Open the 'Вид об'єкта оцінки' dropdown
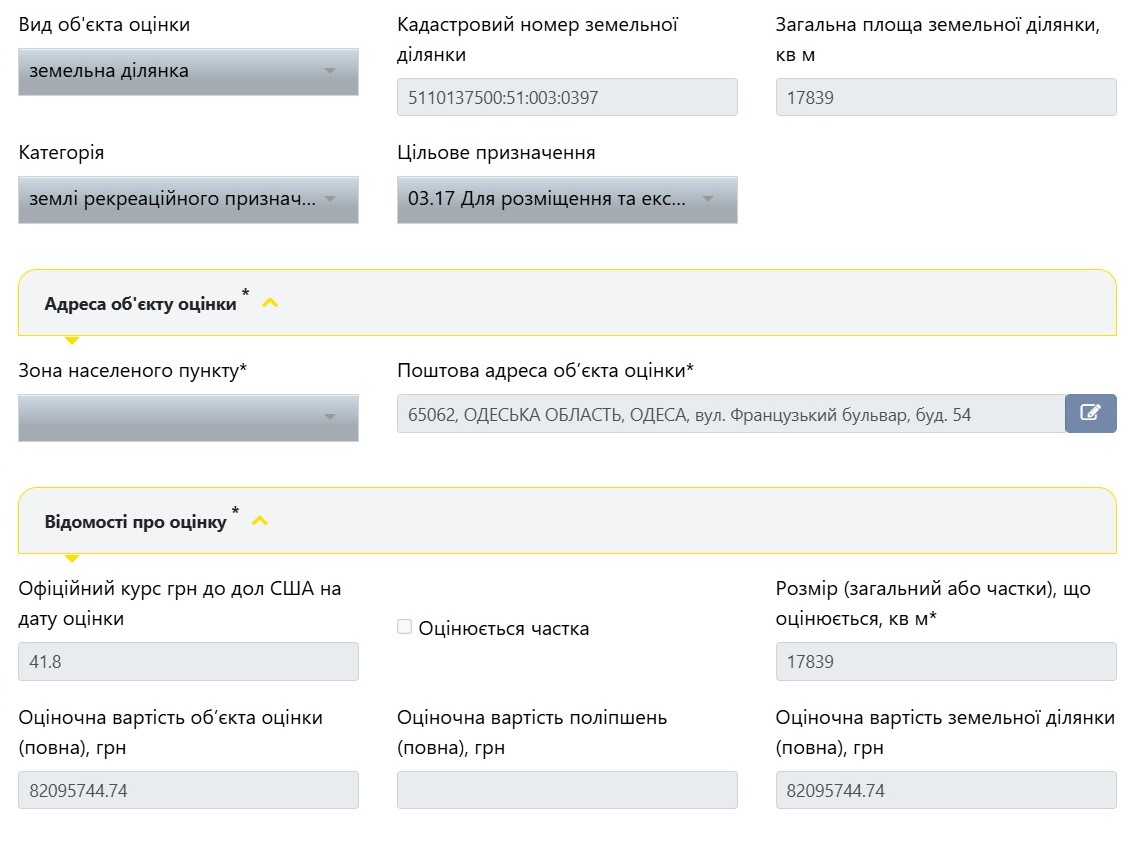The image size is (1134, 841). (188, 72)
